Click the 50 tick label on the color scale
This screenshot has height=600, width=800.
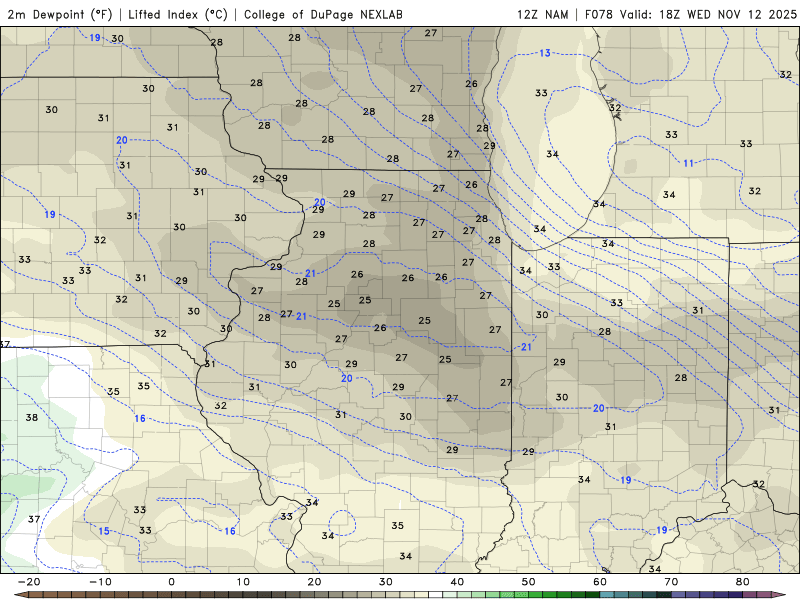click(529, 582)
